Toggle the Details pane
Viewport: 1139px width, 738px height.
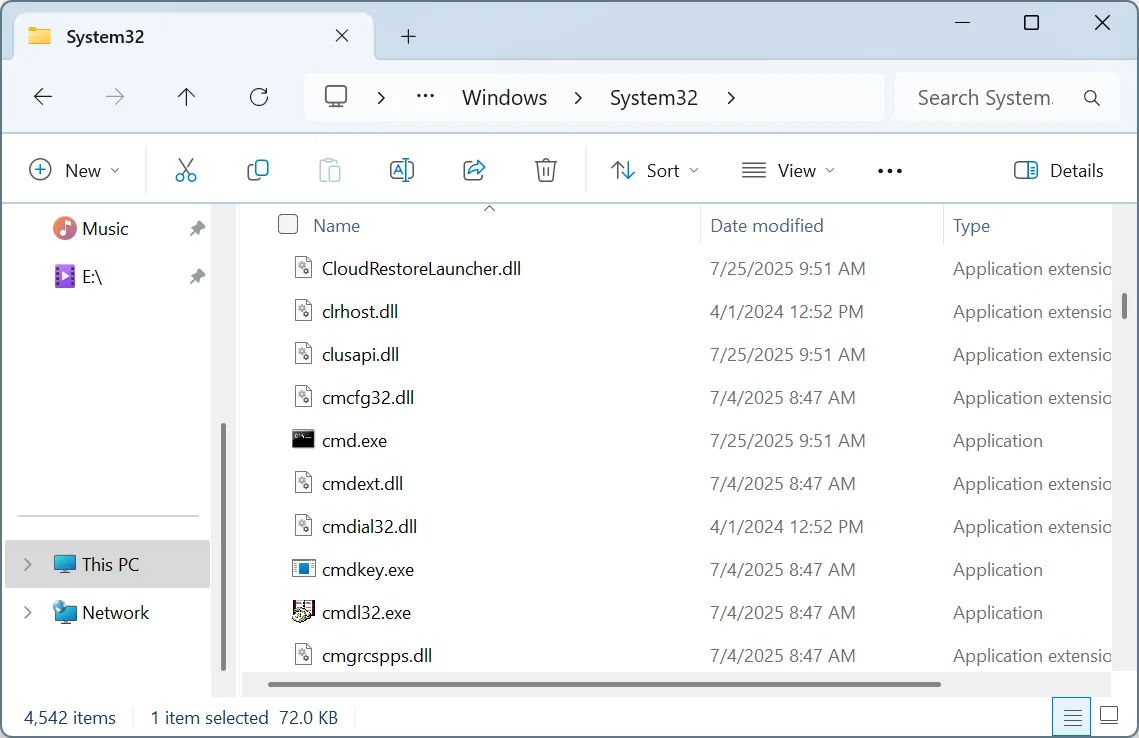(1058, 171)
